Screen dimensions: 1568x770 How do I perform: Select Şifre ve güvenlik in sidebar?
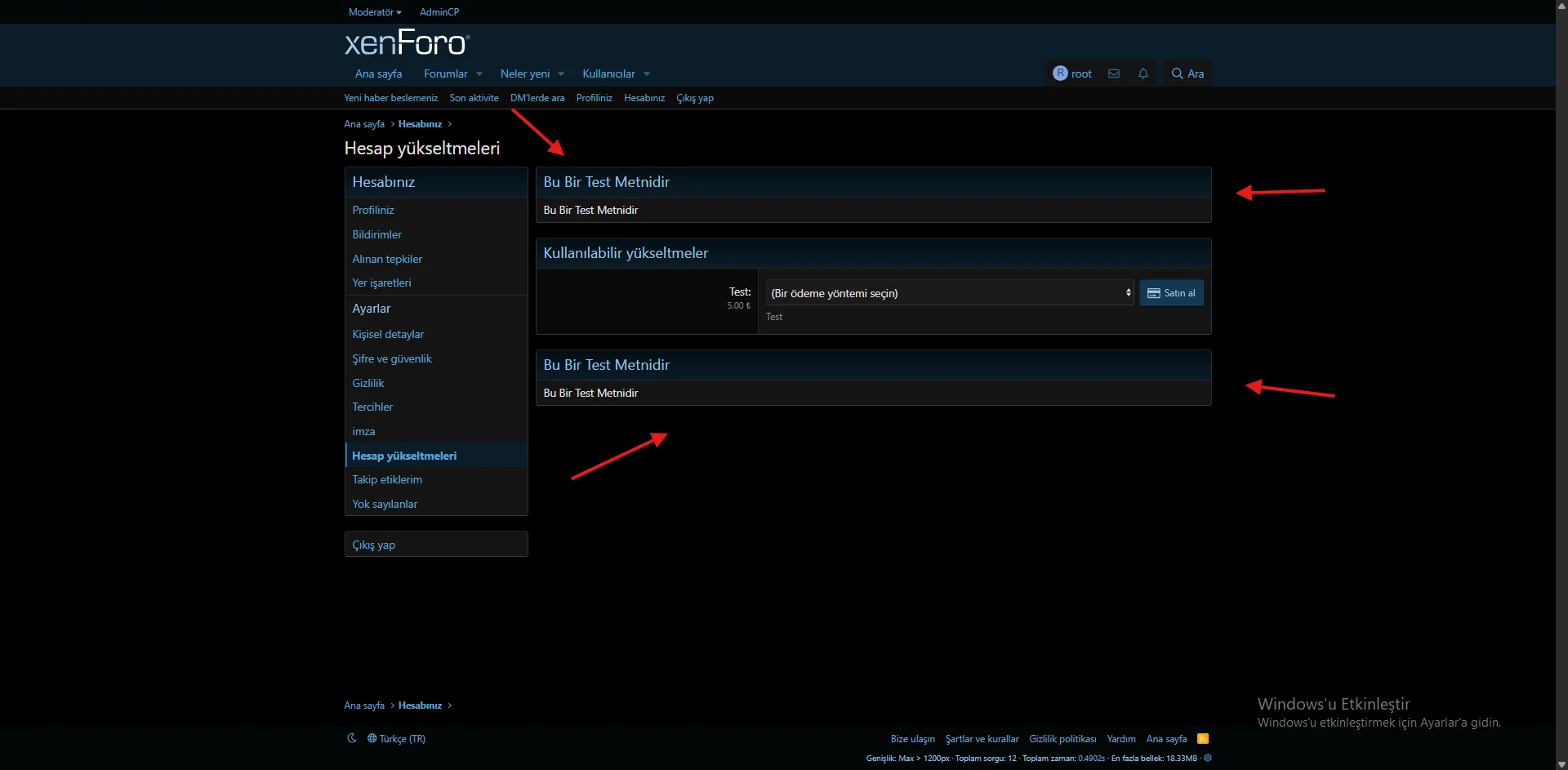pos(392,358)
